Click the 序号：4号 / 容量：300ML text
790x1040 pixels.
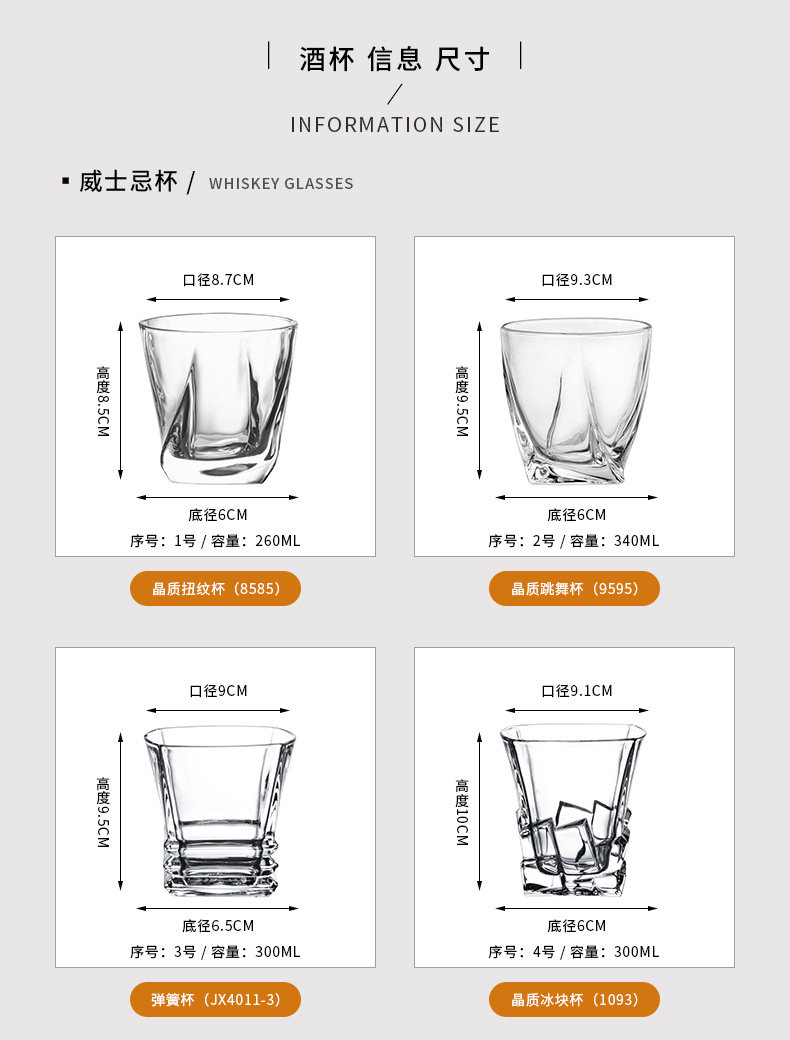point(574,952)
